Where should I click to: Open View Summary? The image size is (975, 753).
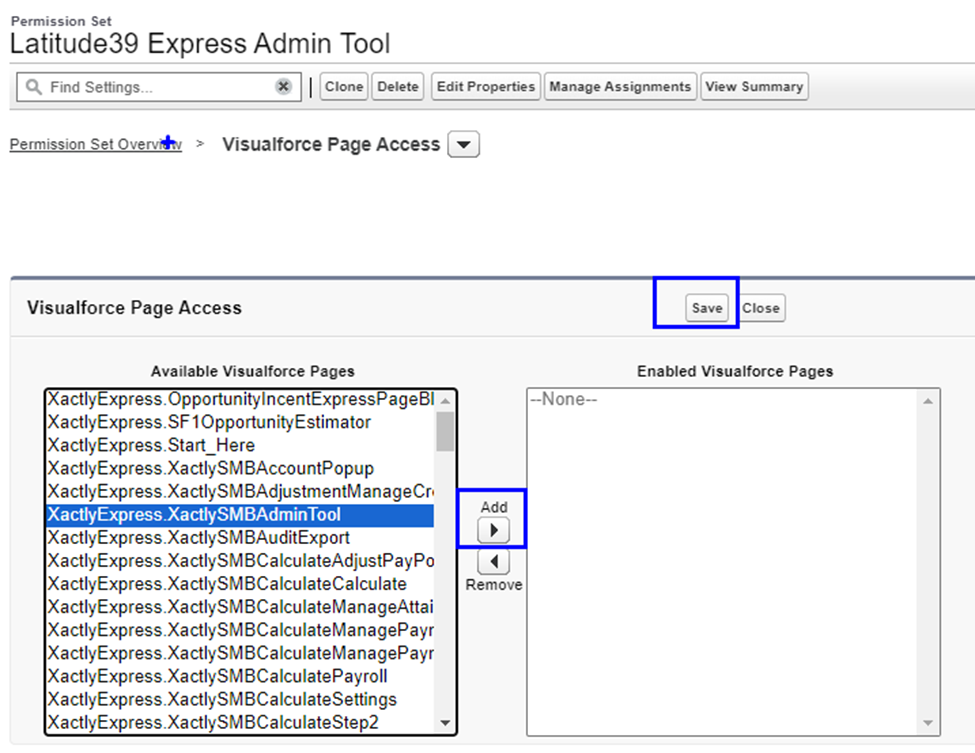tap(754, 86)
